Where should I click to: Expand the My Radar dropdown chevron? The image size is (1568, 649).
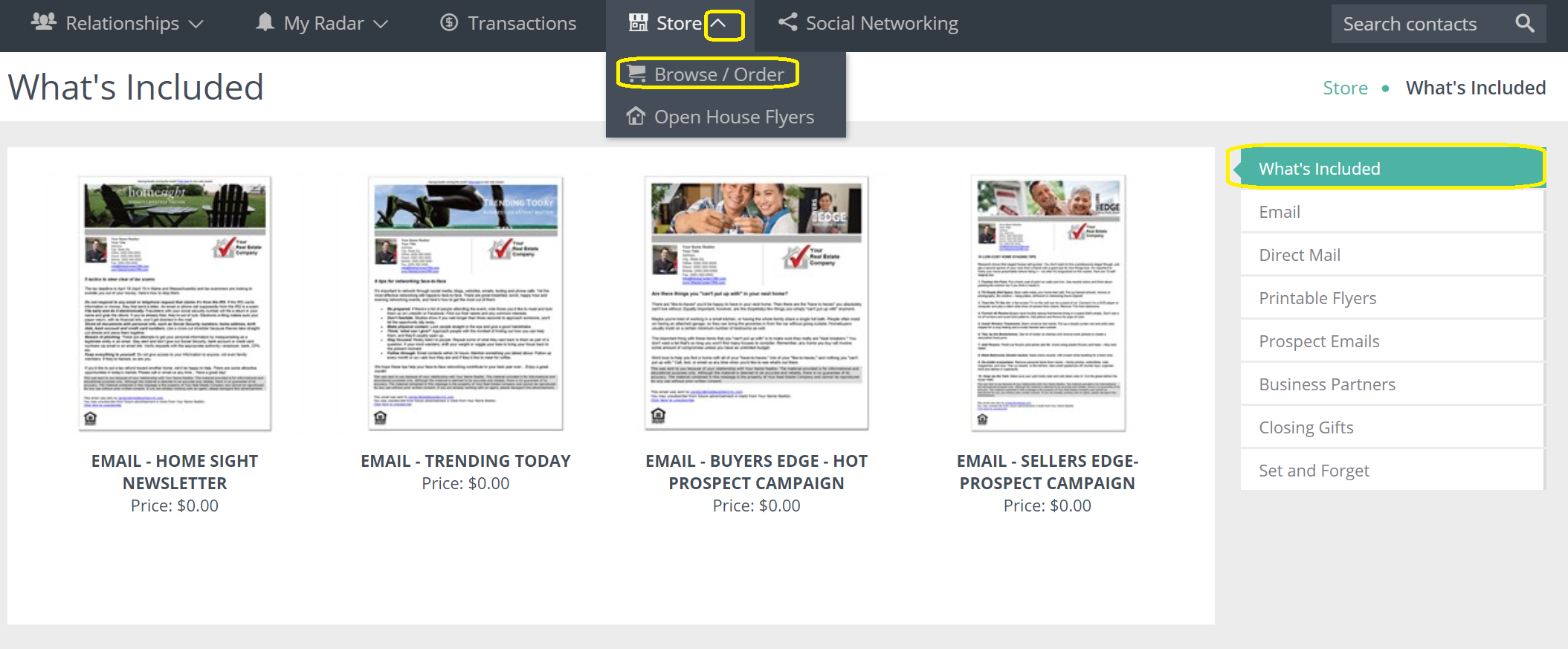click(x=381, y=24)
